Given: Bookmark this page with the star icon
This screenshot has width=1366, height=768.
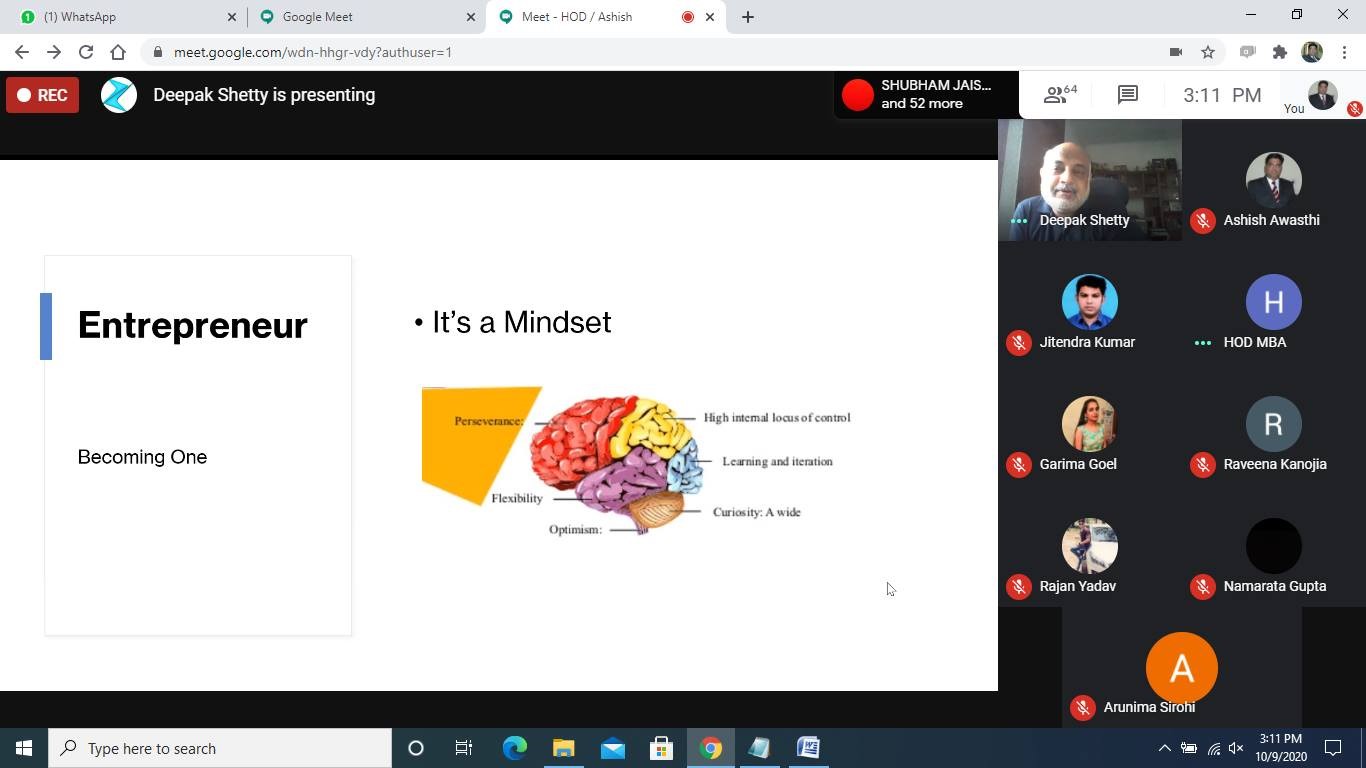Looking at the screenshot, I should point(1208,52).
